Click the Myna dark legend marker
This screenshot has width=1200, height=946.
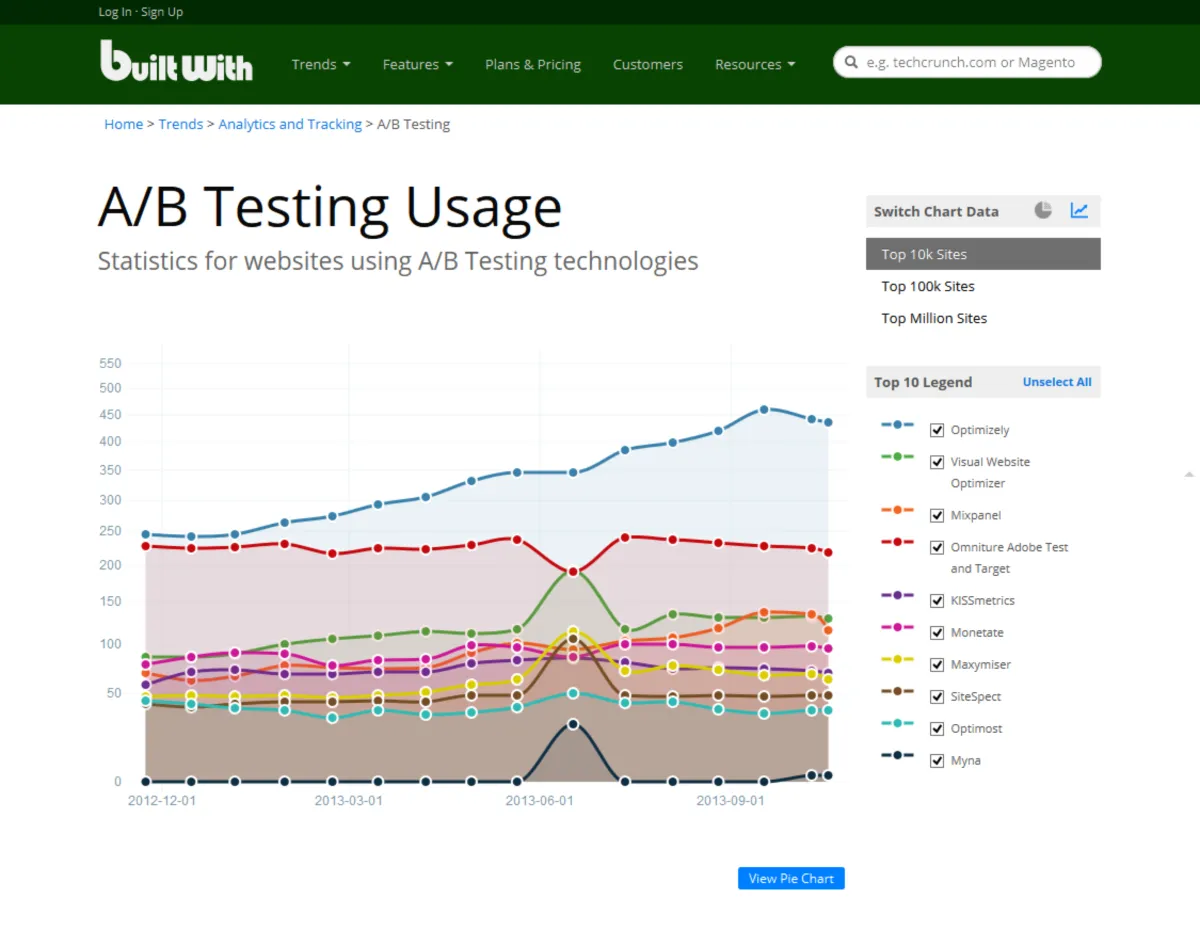[x=897, y=755]
